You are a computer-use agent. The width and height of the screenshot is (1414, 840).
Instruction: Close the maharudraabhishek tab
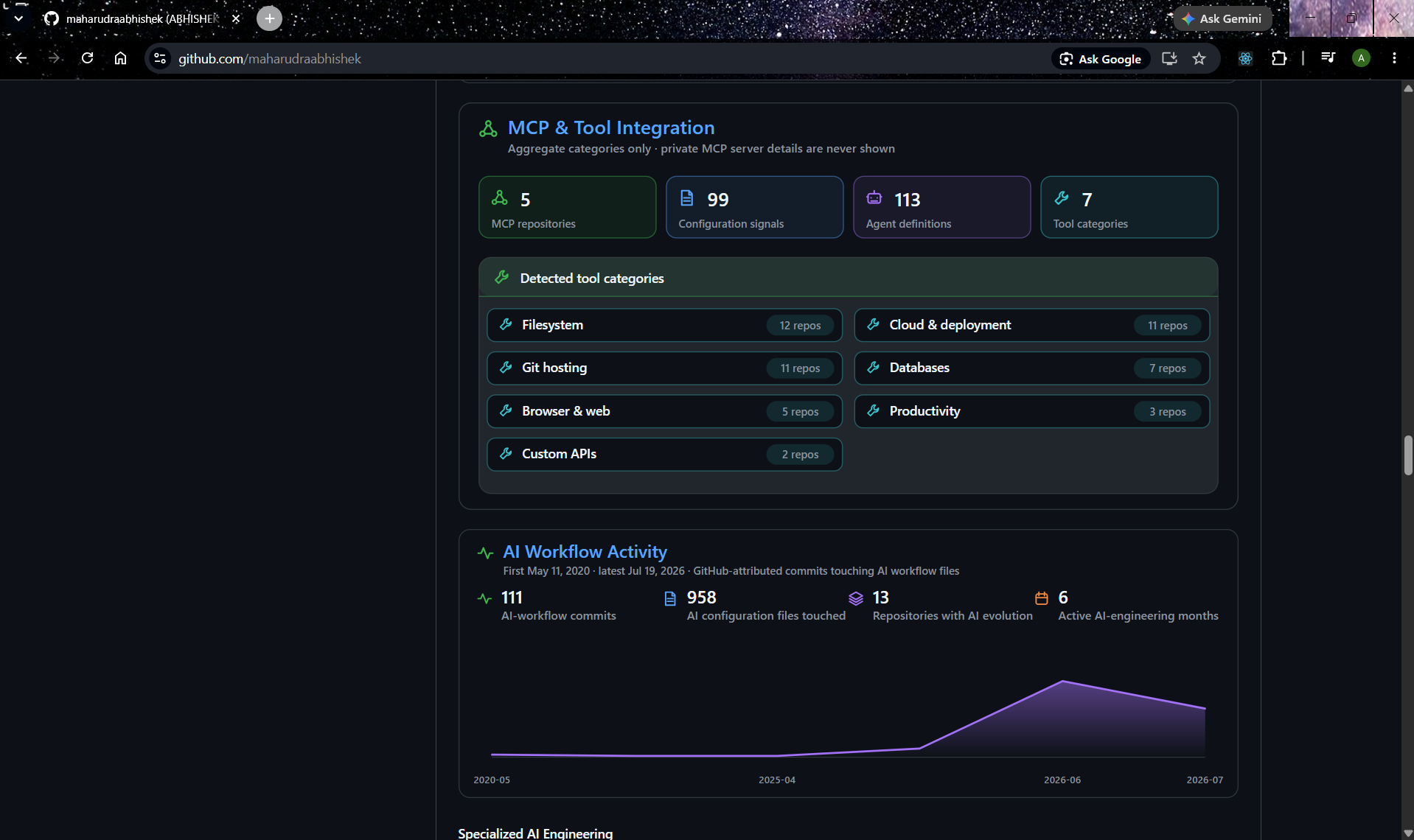[x=236, y=18]
